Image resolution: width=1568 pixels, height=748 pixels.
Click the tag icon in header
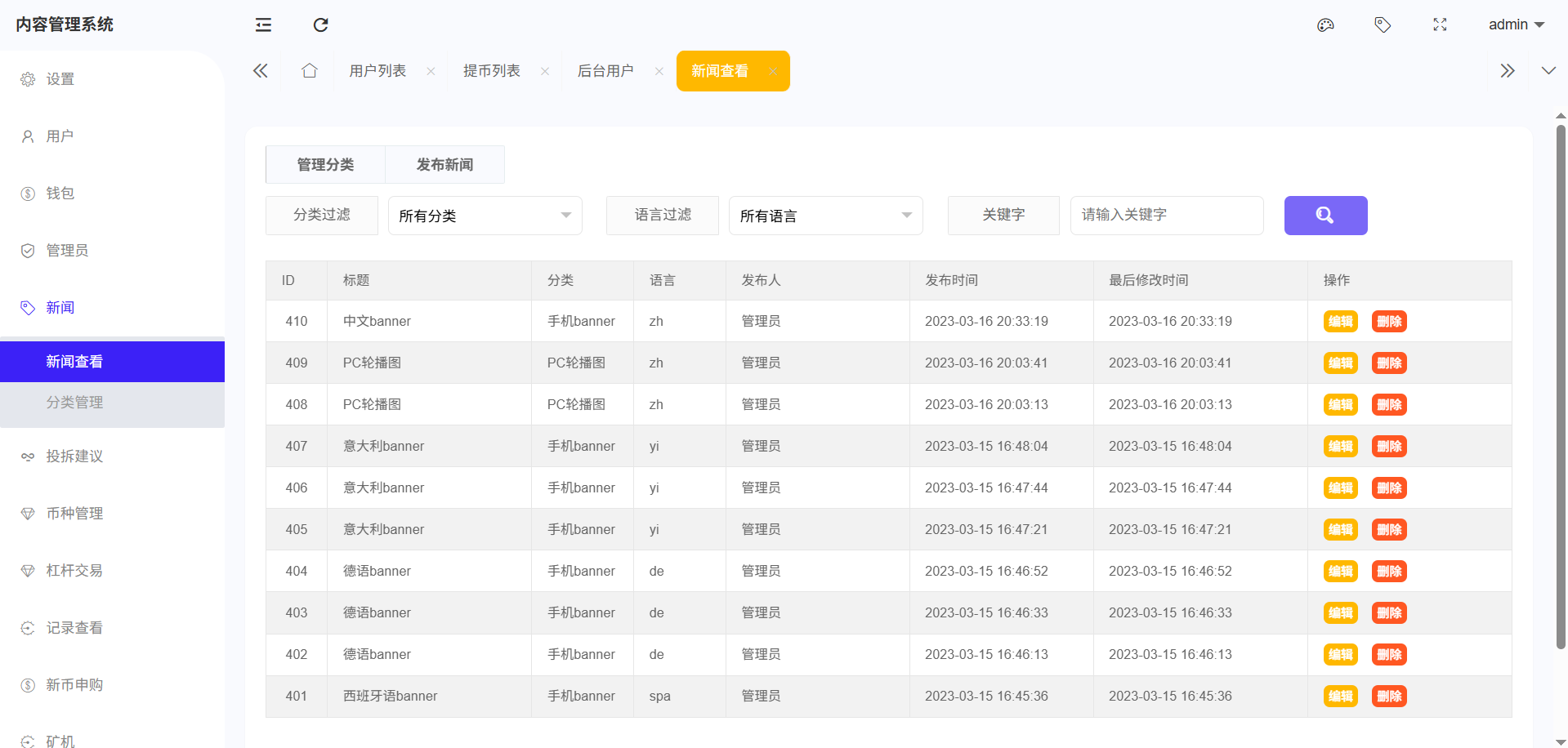tap(1383, 24)
